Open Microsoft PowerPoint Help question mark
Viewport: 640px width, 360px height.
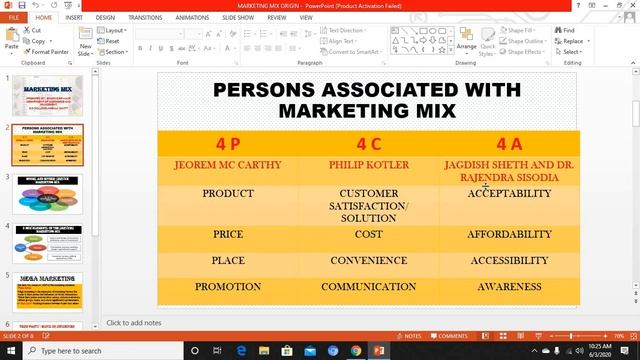click(578, 5)
